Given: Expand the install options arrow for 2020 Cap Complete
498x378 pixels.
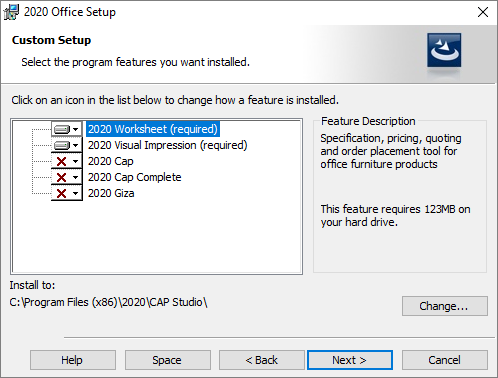Looking at the screenshot, I should click(x=76, y=177).
